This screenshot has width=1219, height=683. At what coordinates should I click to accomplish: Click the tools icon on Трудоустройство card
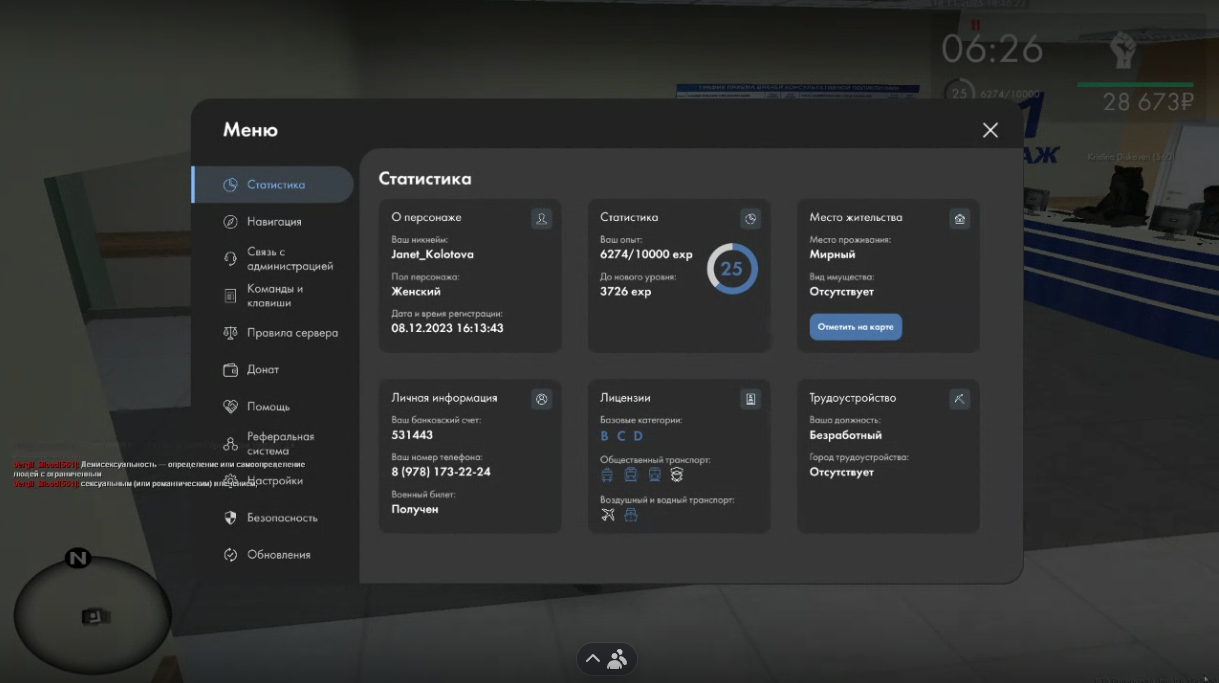pyautogui.click(x=960, y=399)
